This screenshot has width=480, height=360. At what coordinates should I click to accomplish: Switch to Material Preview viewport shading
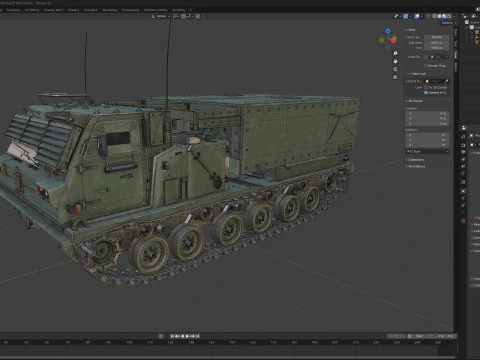coord(444,16)
